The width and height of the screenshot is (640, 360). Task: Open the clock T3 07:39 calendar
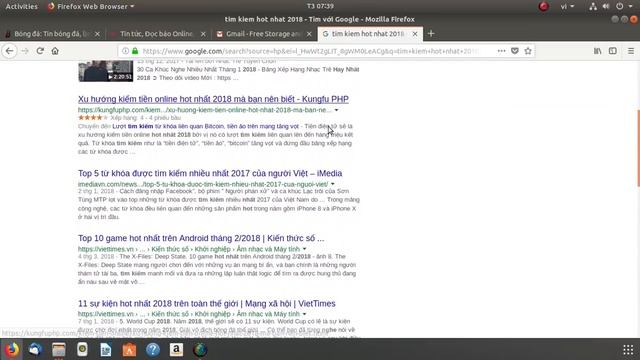point(320,6)
